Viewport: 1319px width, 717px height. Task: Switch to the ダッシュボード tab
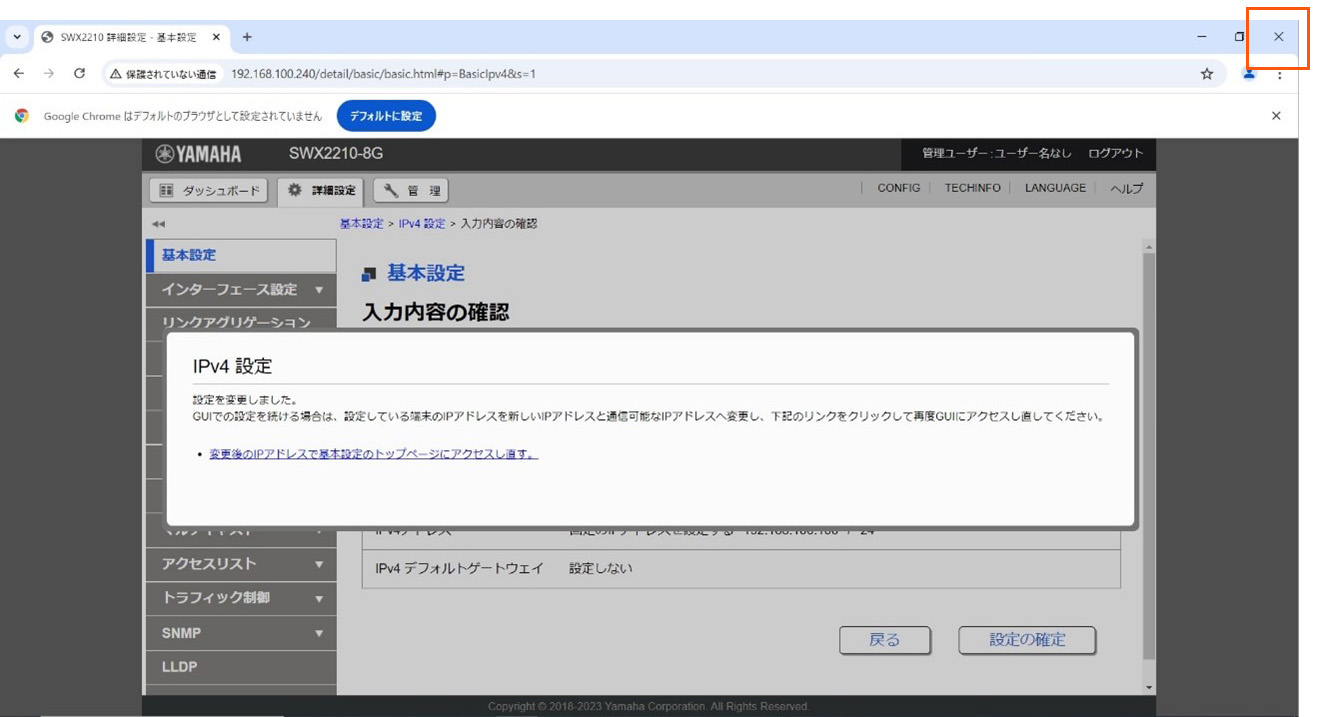pyautogui.click(x=209, y=190)
